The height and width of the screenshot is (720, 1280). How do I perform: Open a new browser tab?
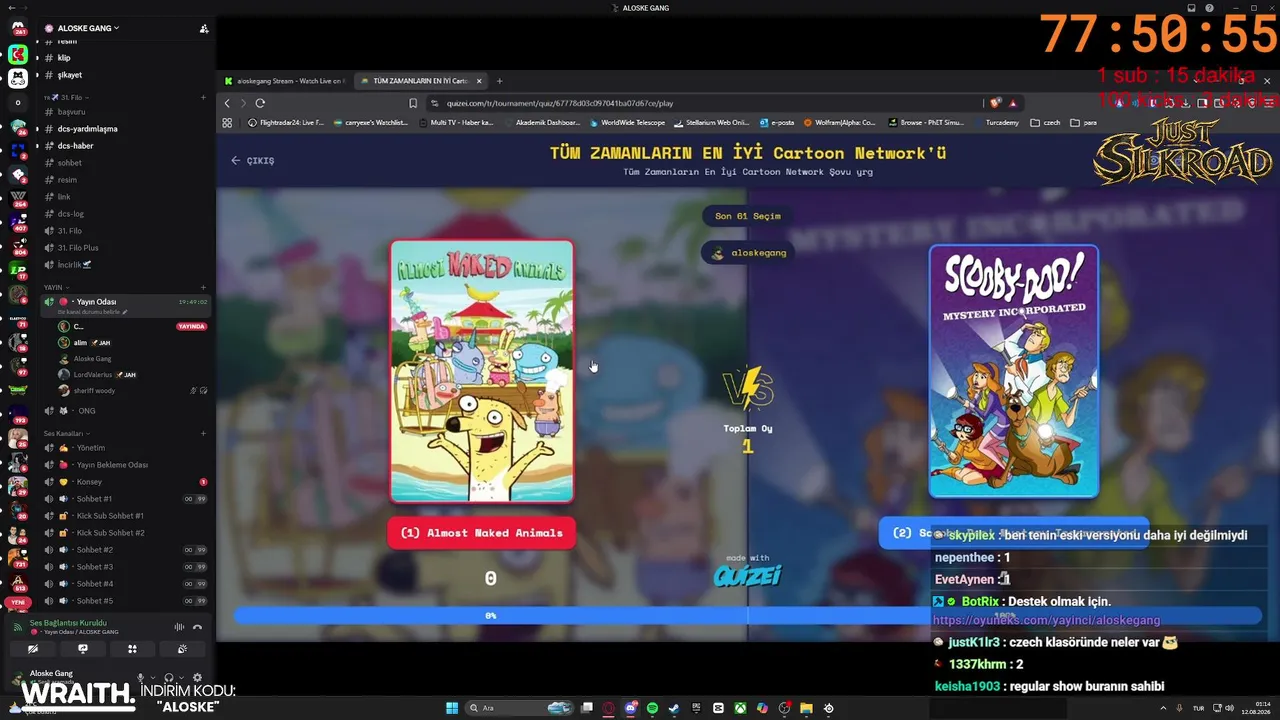click(499, 81)
